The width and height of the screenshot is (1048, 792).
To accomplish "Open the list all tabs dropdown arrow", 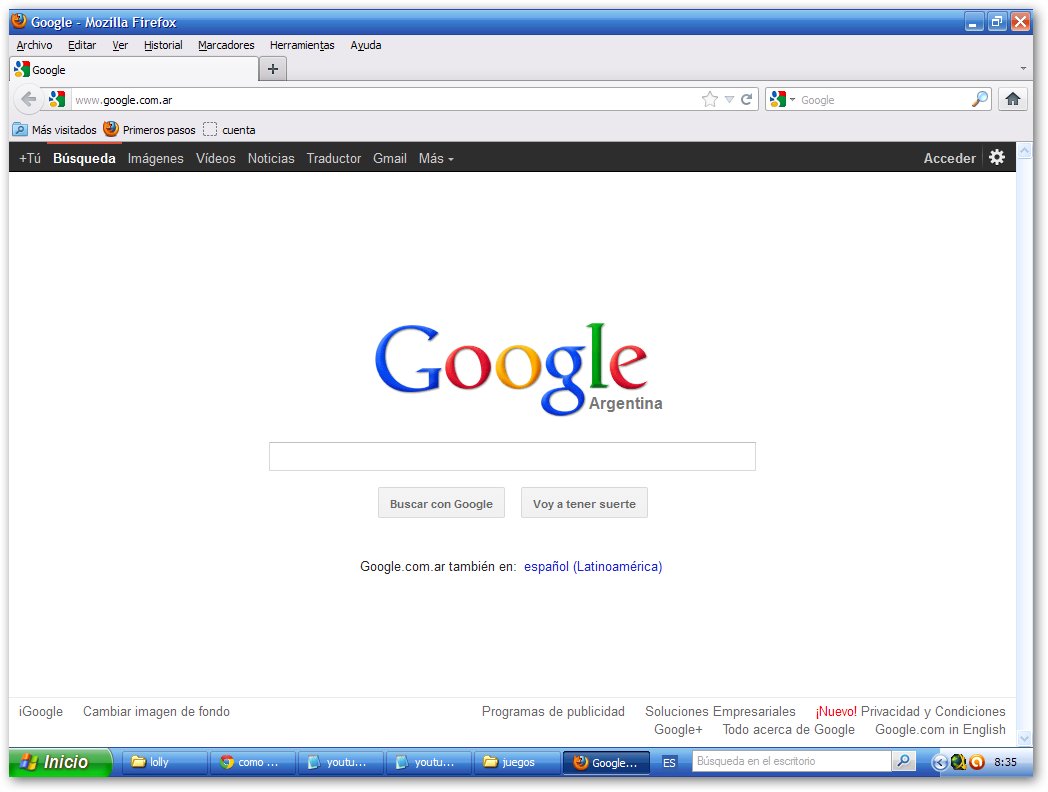I will [1023, 68].
